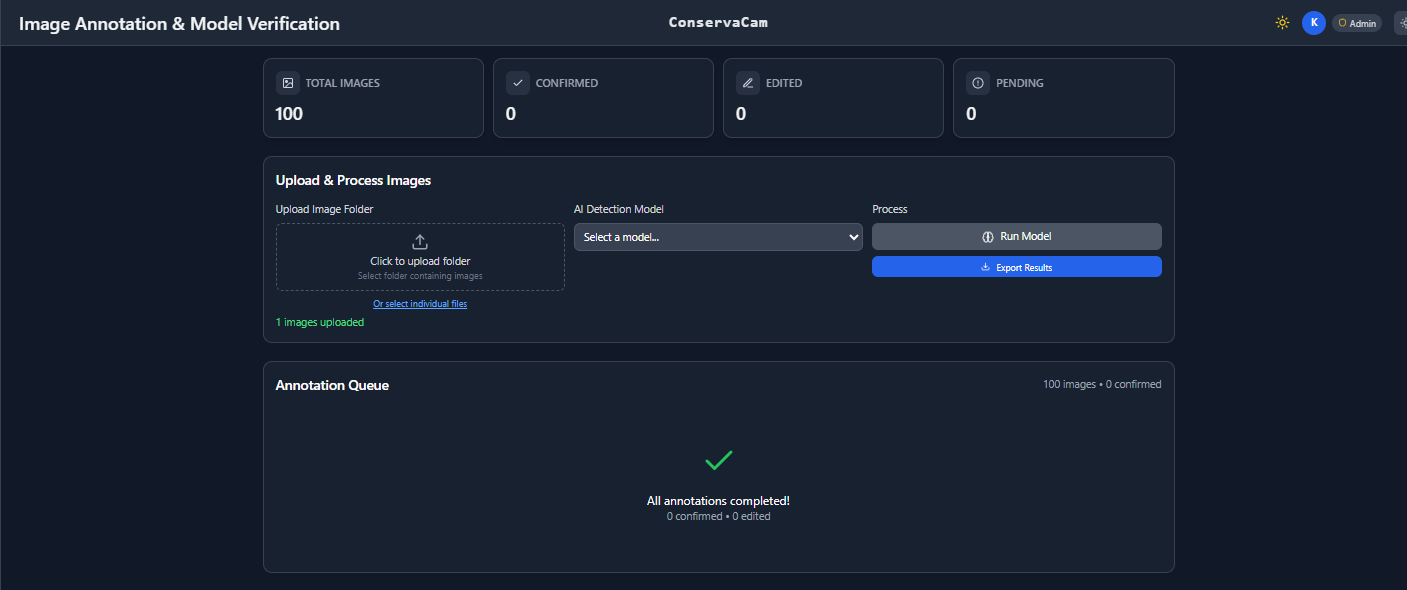The width and height of the screenshot is (1407, 590).
Task: Open the user avatar K menu
Action: tap(1314, 22)
